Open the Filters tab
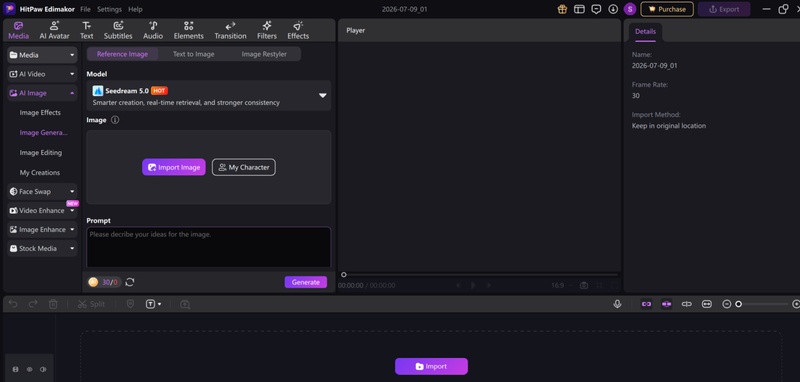 (x=267, y=30)
